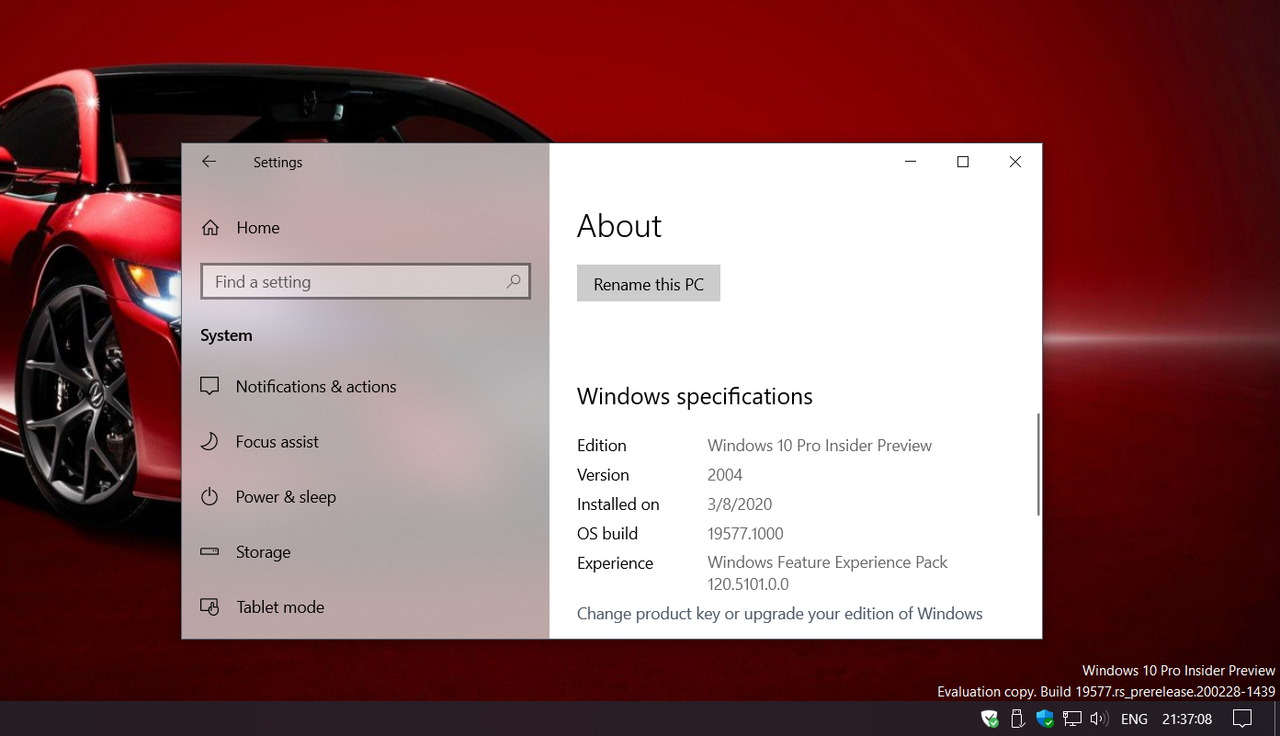Click the Rename this PC button
Screen dimensions: 1280x736
pos(648,284)
